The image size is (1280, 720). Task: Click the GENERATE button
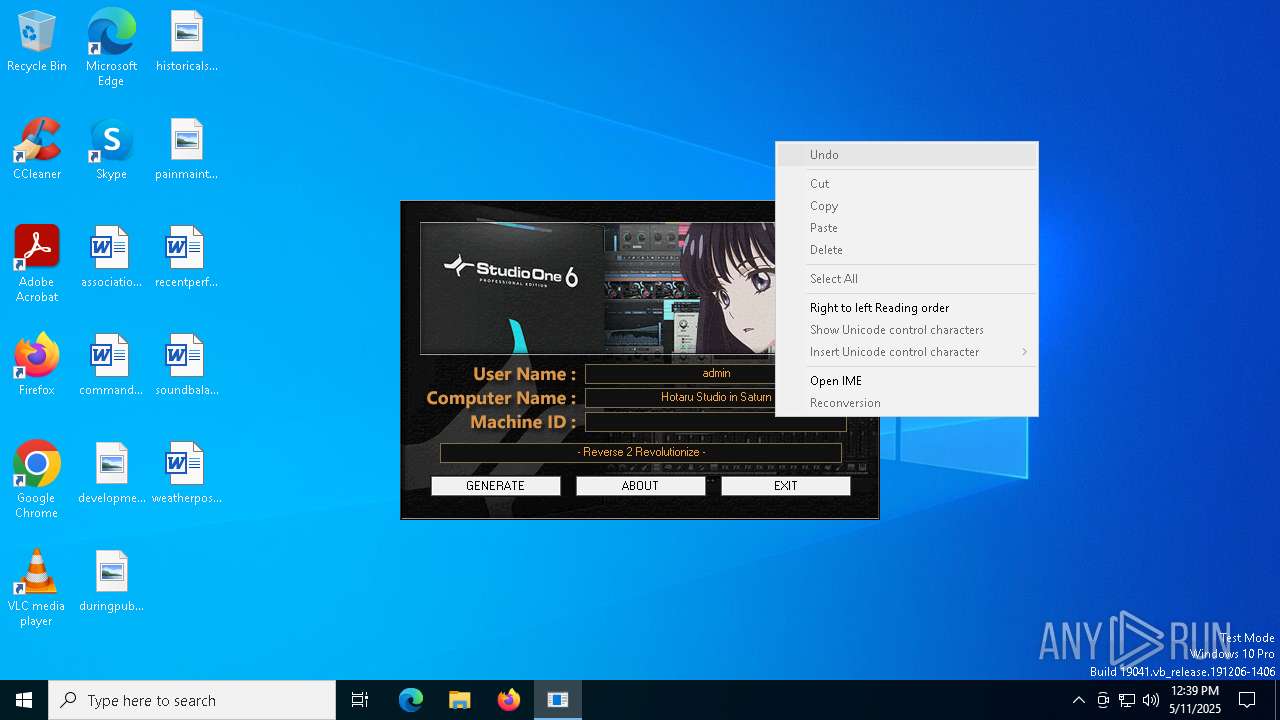point(495,486)
